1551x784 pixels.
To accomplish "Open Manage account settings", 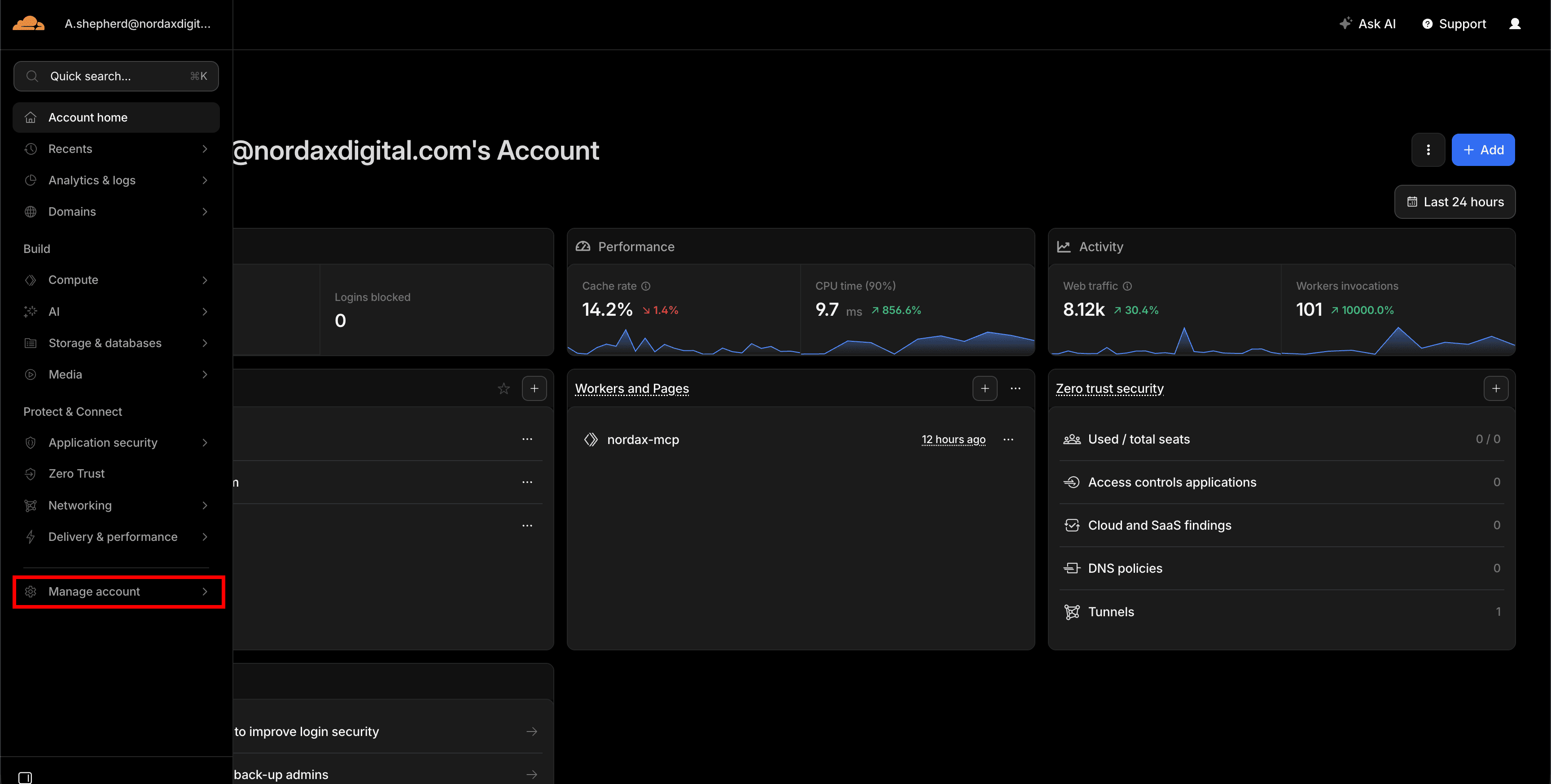I will coord(94,592).
